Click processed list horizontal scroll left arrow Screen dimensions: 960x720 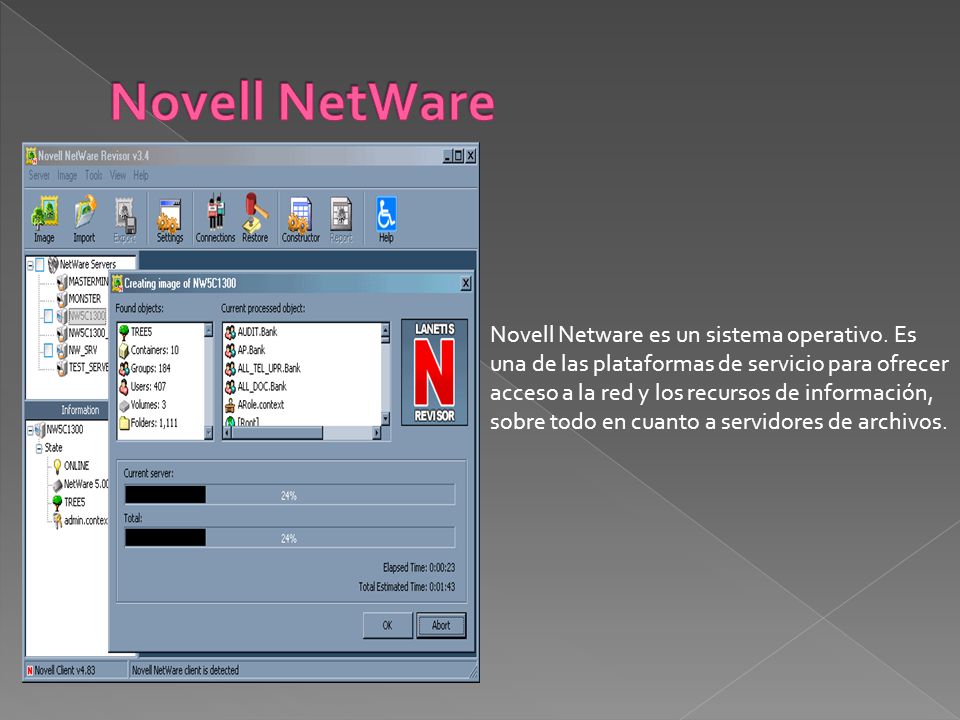point(227,433)
